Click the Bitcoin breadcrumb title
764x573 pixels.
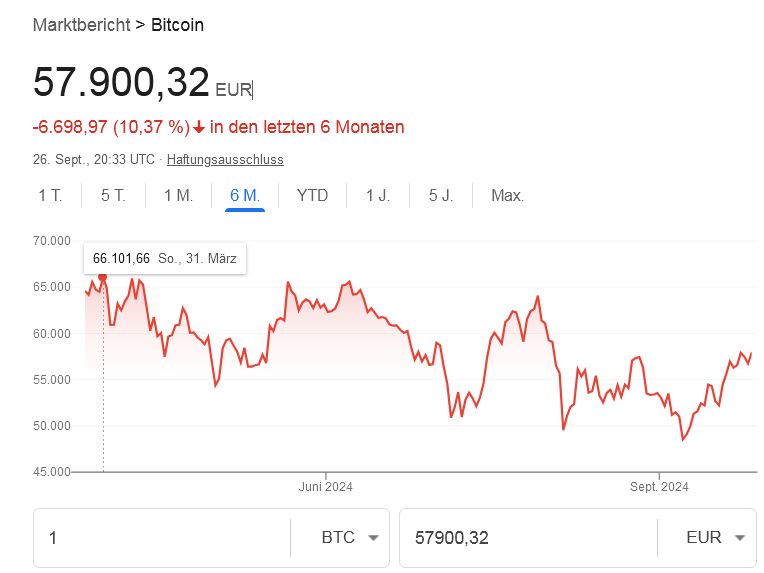[177, 24]
